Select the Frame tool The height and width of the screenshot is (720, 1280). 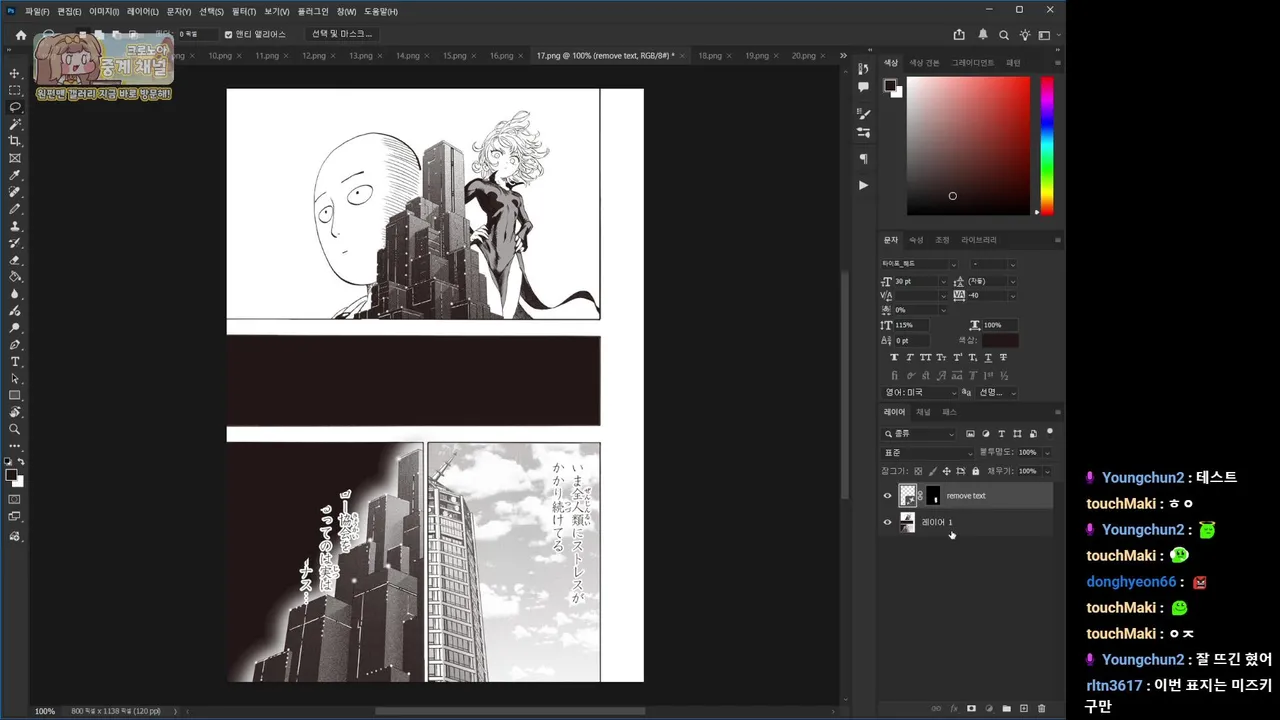(15, 158)
